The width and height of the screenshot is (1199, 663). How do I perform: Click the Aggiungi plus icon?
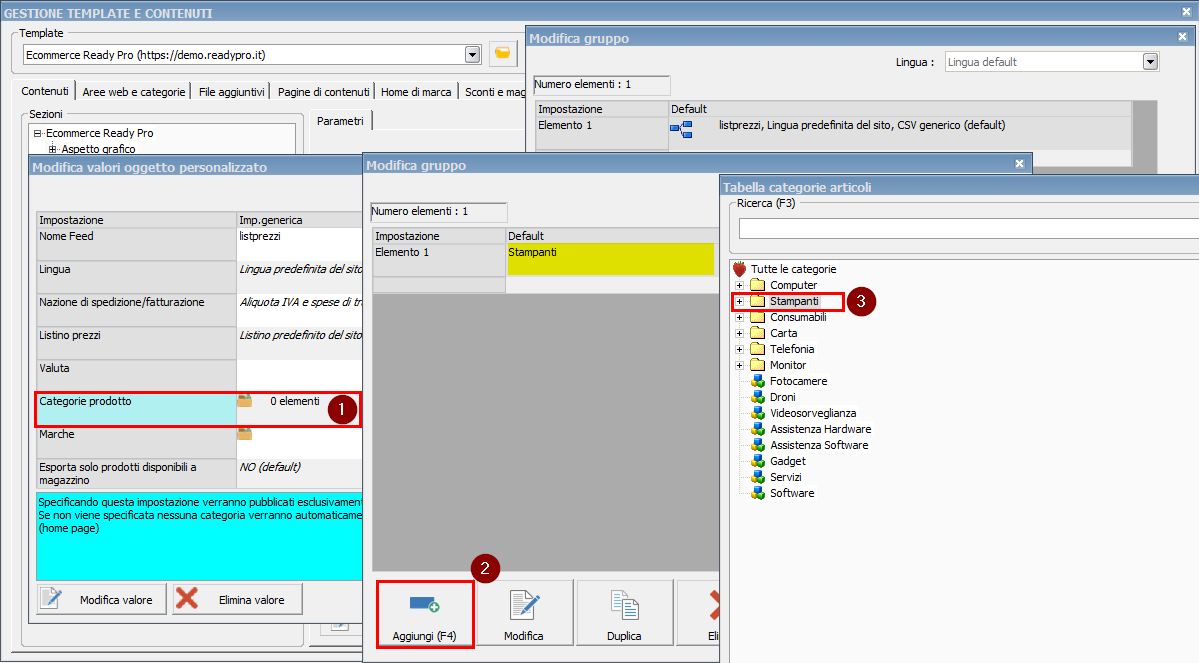[x=424, y=605]
